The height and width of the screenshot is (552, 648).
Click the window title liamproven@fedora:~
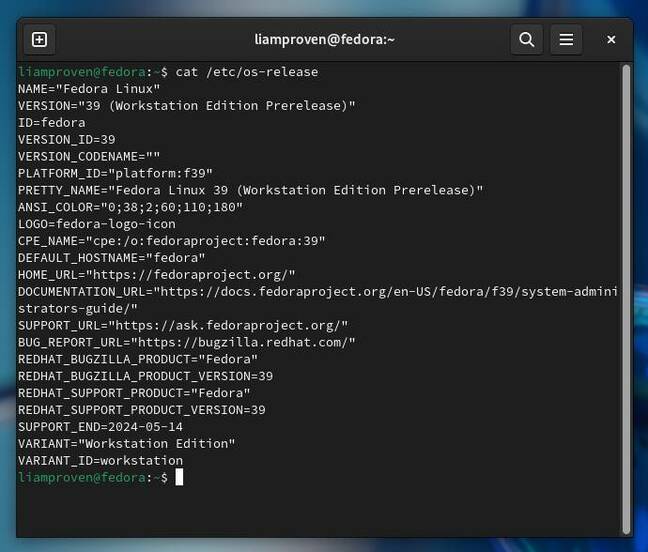(324, 40)
